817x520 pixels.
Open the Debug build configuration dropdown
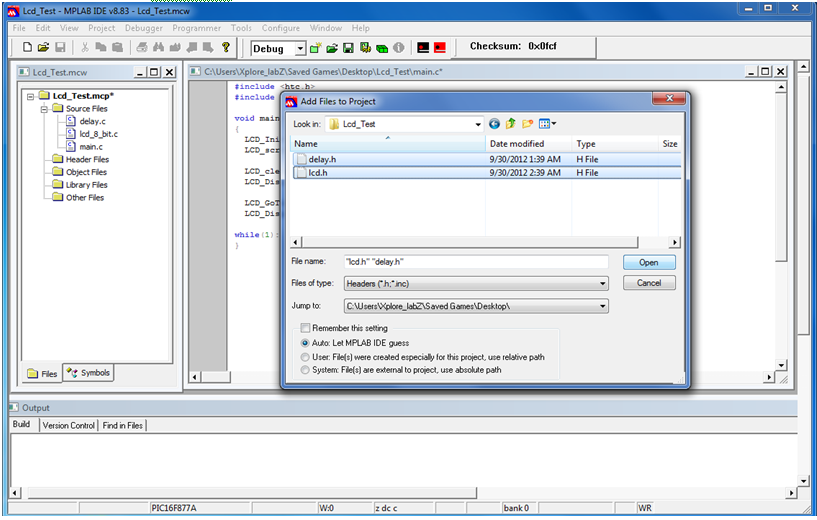pos(300,49)
